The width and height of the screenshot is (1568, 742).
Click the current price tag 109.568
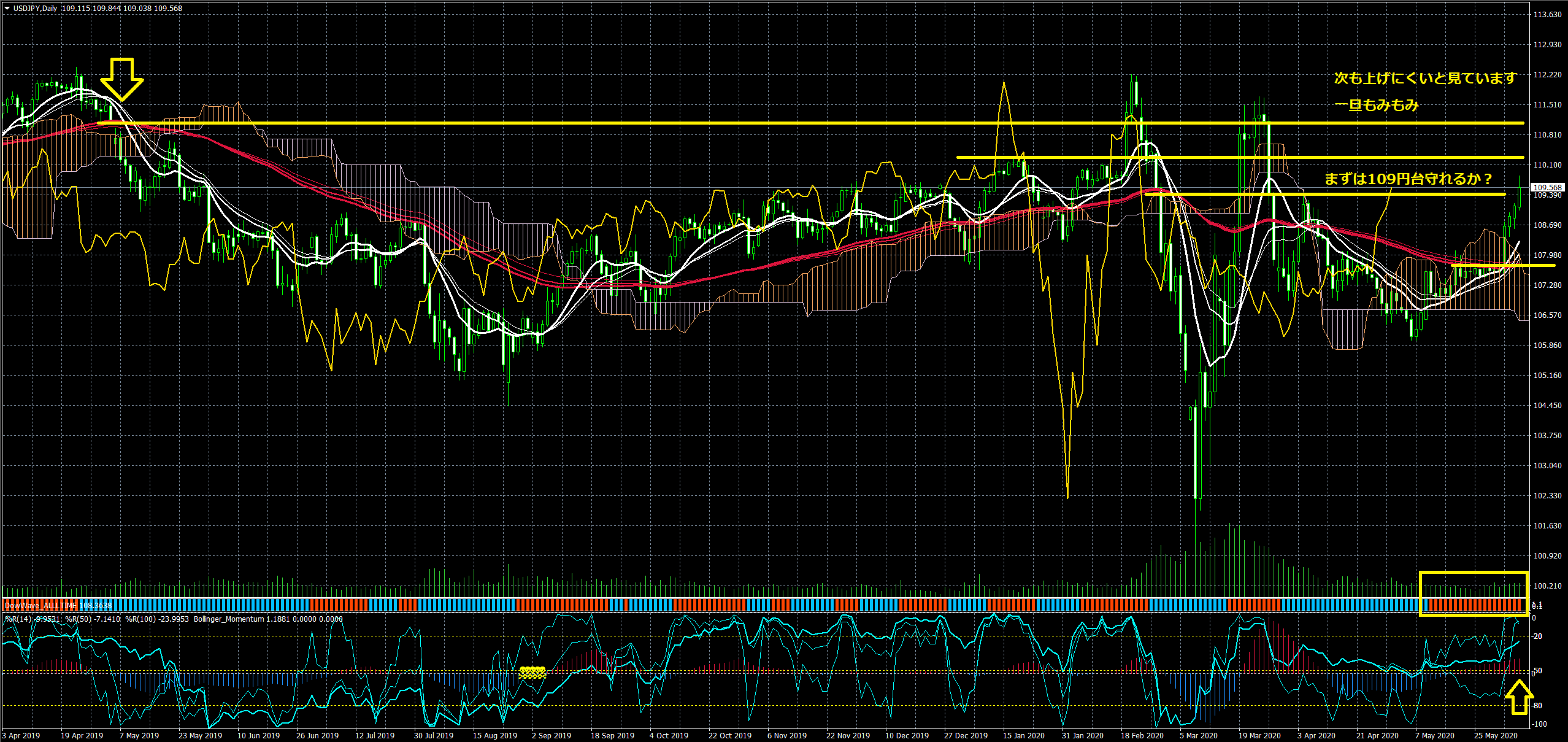point(1547,187)
